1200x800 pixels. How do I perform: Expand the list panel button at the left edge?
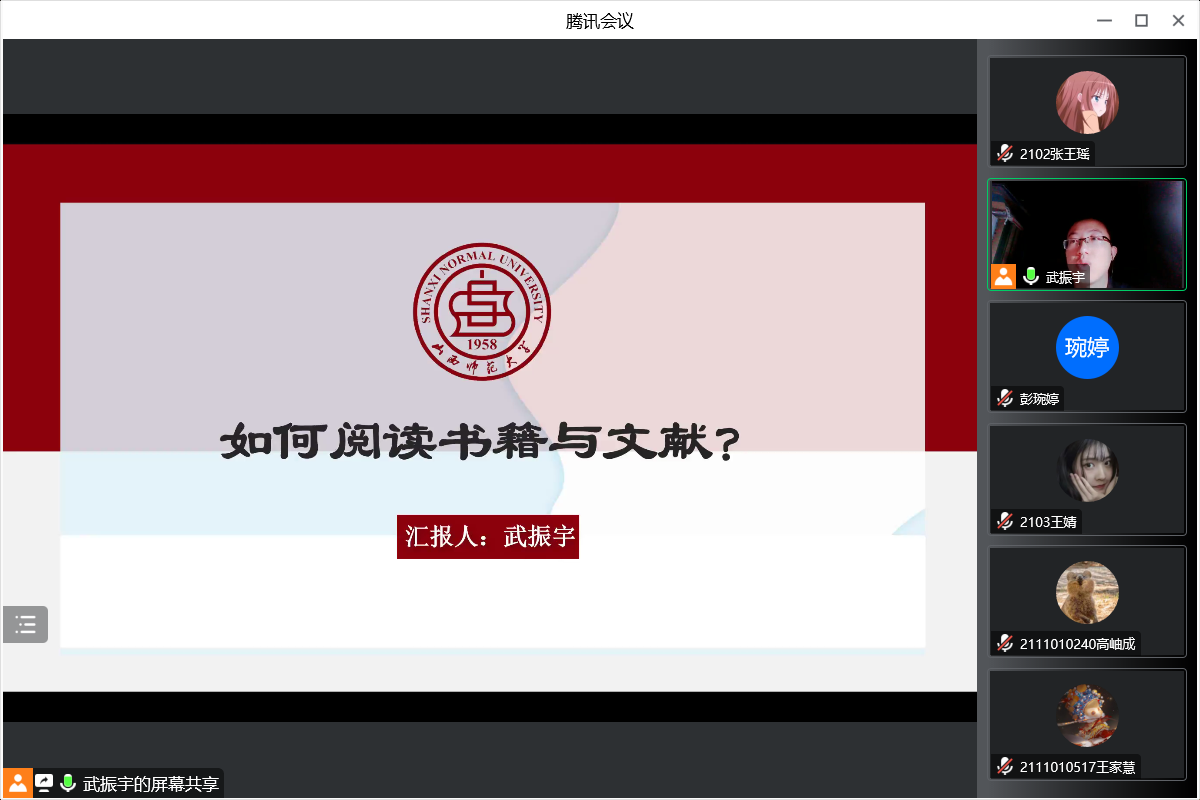click(25, 625)
